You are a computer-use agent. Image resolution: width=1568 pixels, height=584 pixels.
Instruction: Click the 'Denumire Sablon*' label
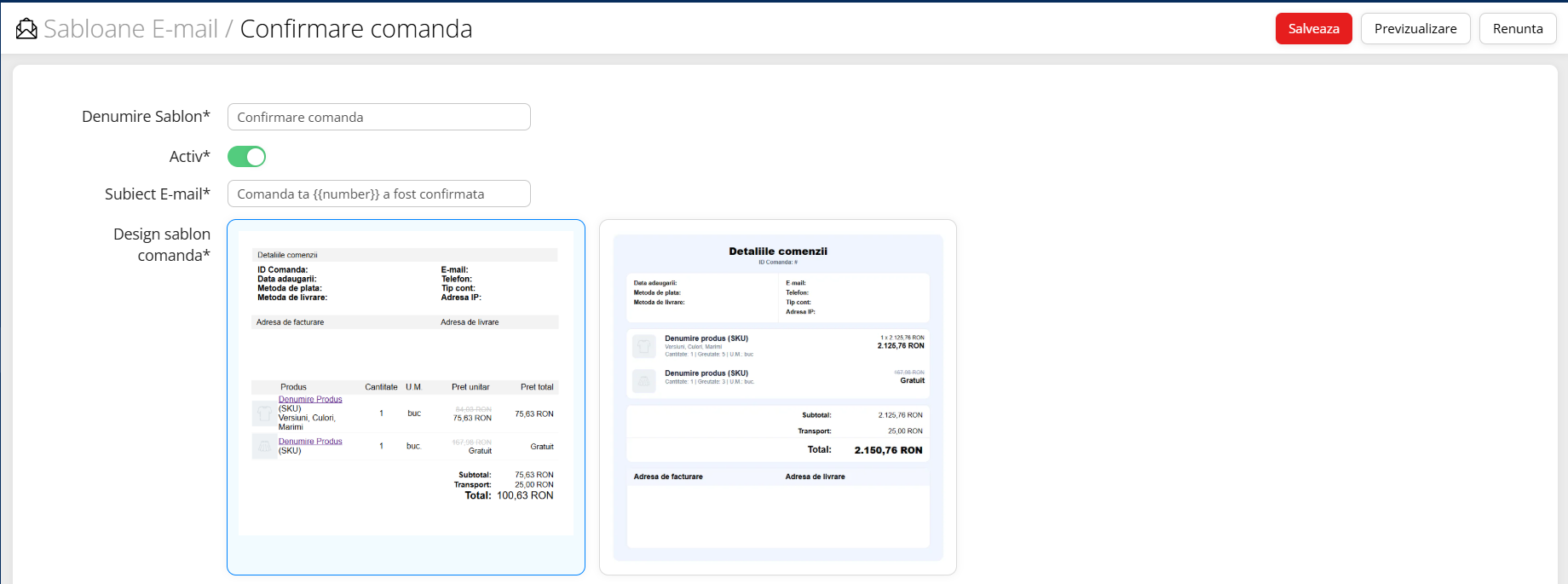tap(146, 117)
